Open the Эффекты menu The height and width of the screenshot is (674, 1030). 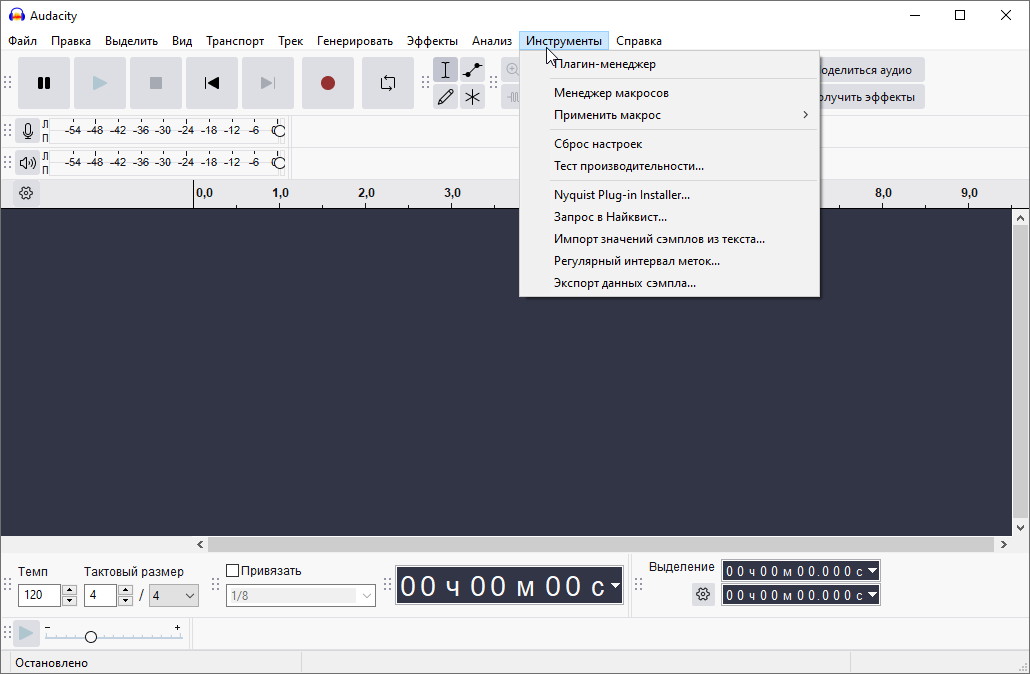pyautogui.click(x=432, y=41)
